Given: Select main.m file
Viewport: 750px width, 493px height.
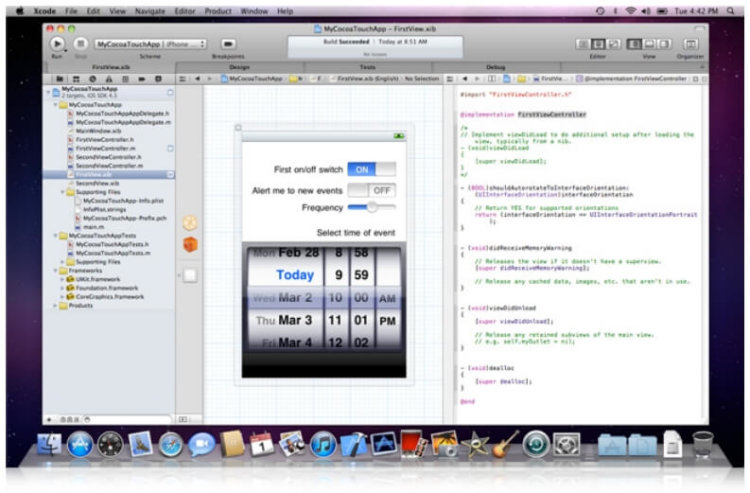Looking at the screenshot, I should (93, 227).
